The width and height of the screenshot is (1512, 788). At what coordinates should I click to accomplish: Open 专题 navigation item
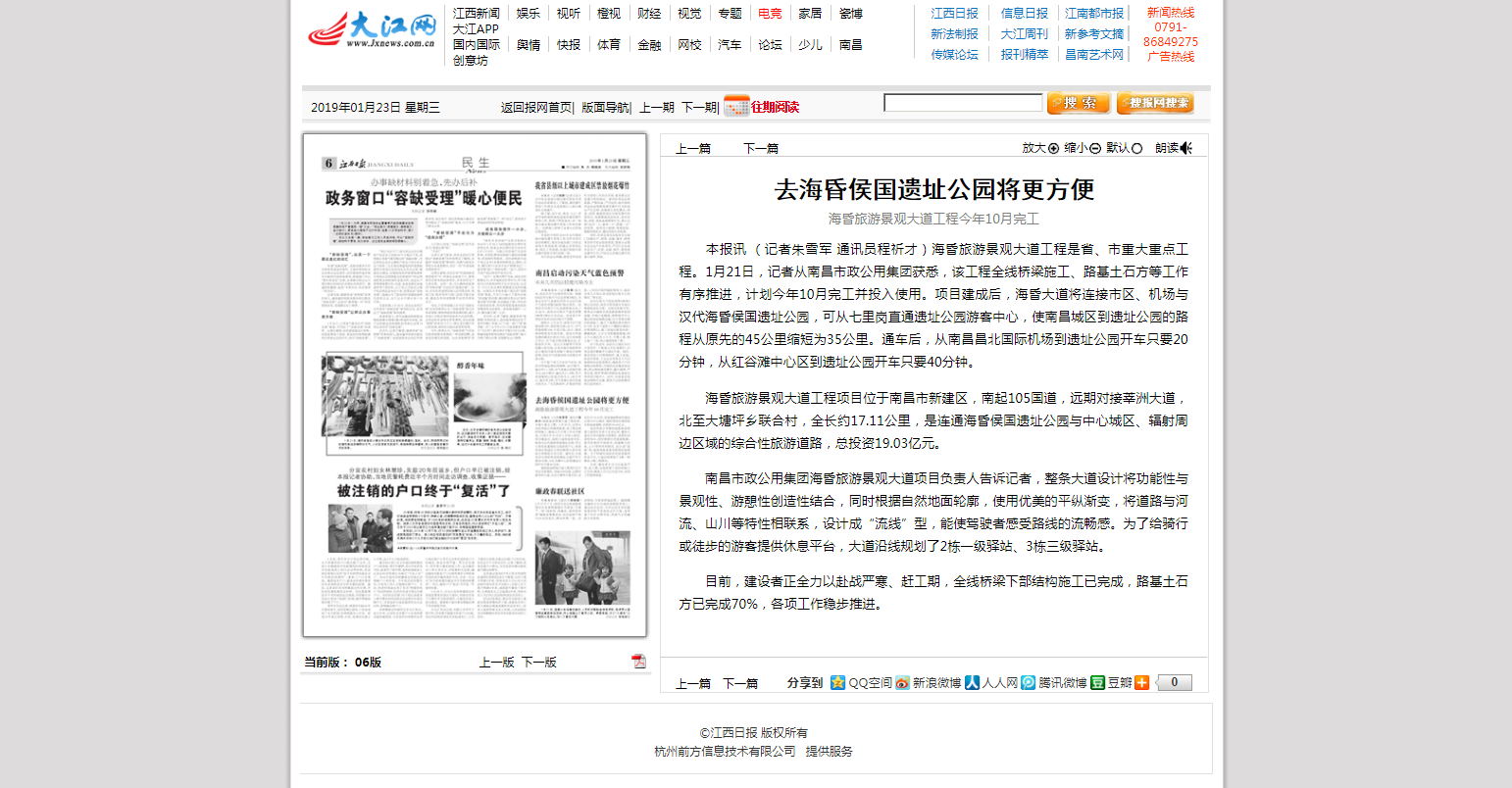(x=730, y=14)
